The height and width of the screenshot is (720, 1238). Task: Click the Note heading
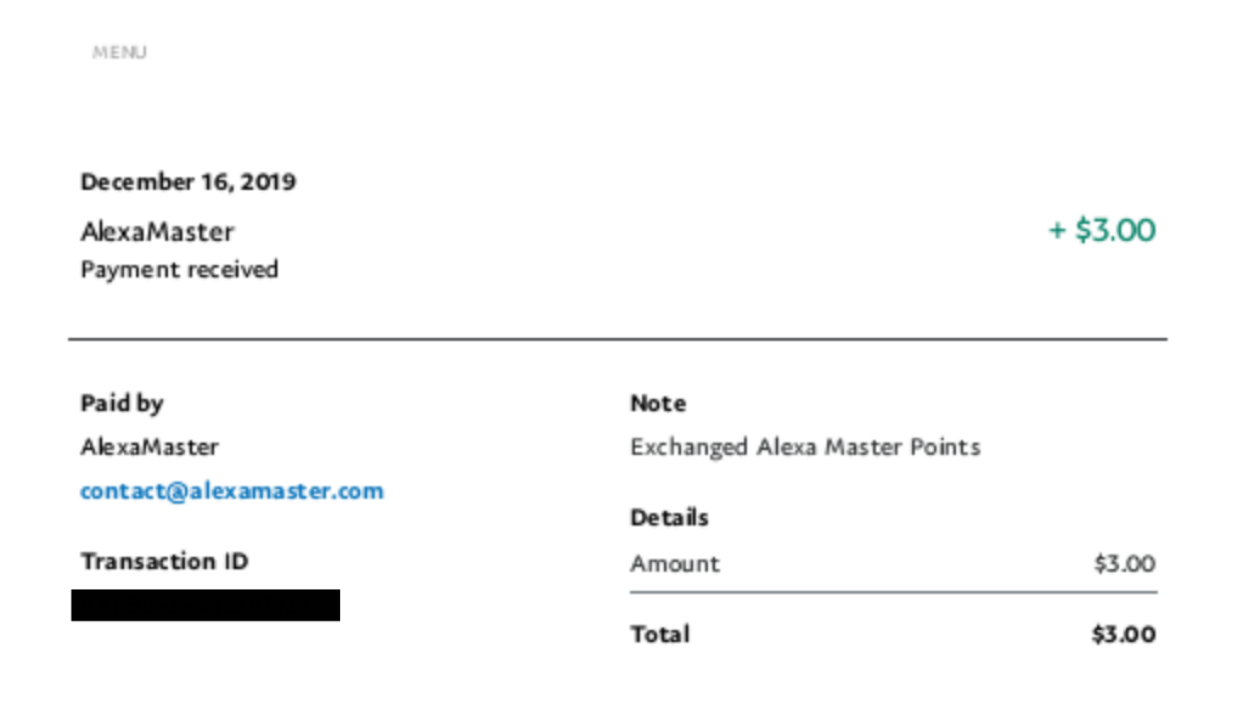point(657,404)
